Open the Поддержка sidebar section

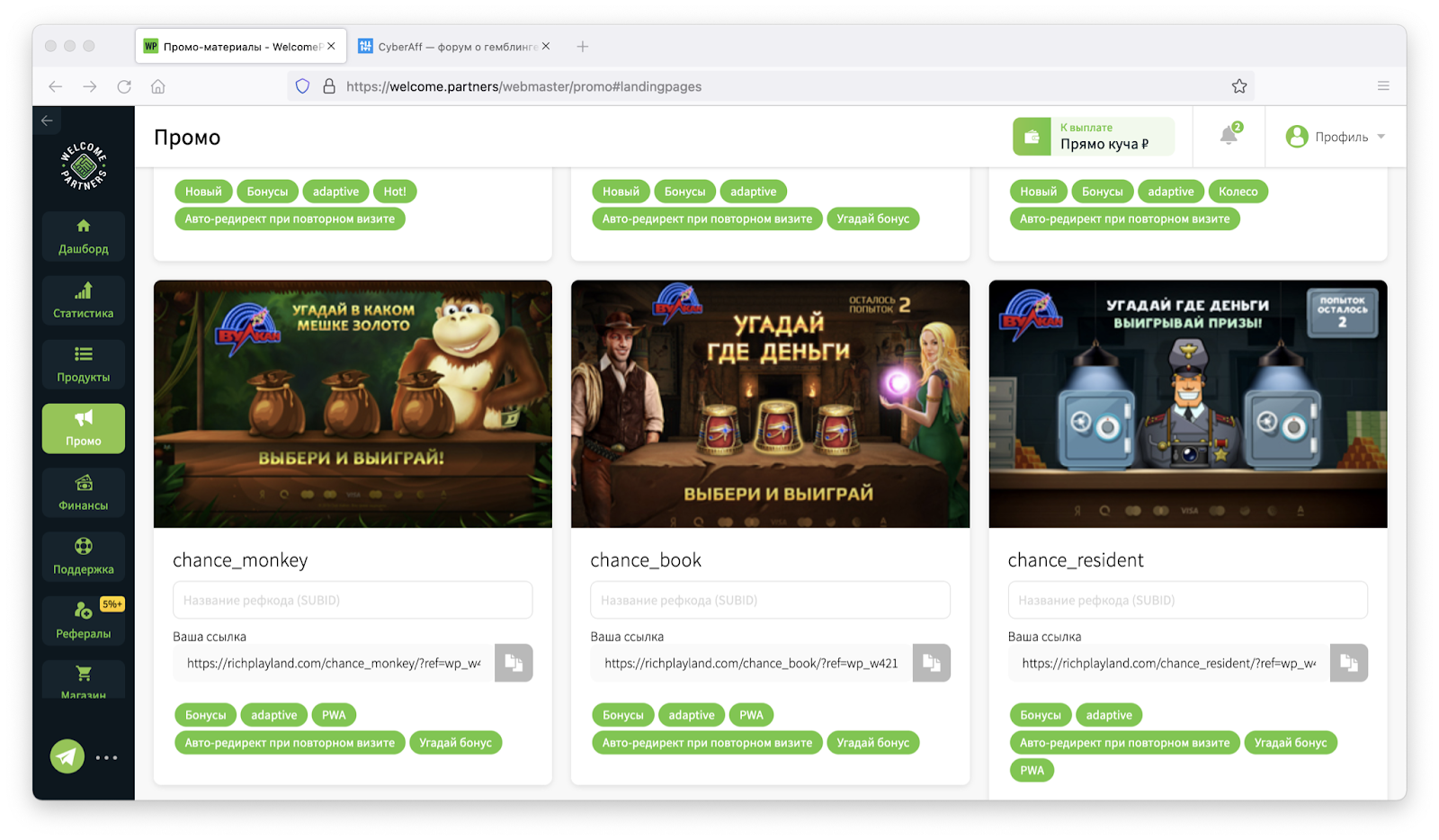tap(83, 557)
